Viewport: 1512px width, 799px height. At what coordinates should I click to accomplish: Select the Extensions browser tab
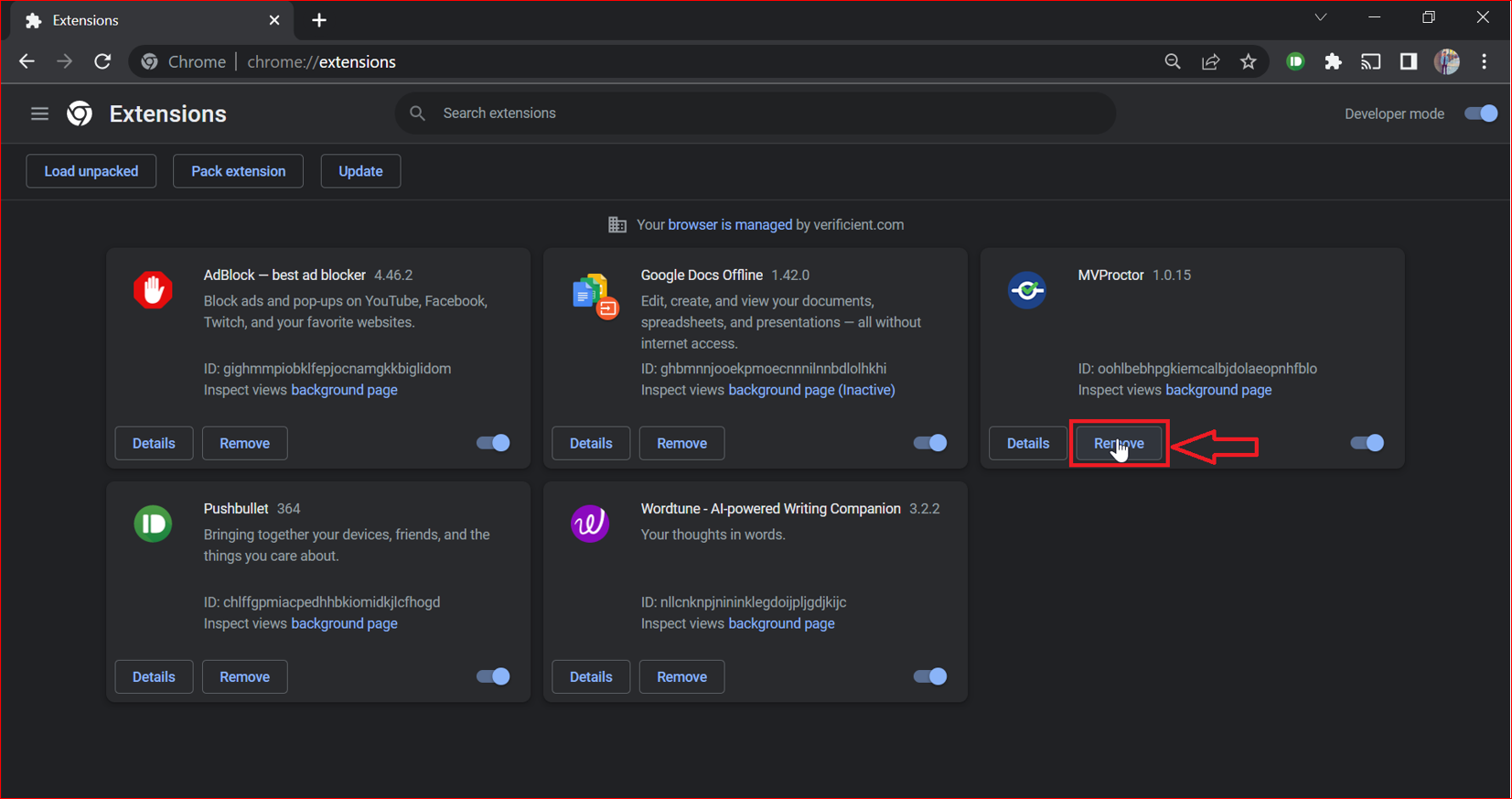coord(153,20)
